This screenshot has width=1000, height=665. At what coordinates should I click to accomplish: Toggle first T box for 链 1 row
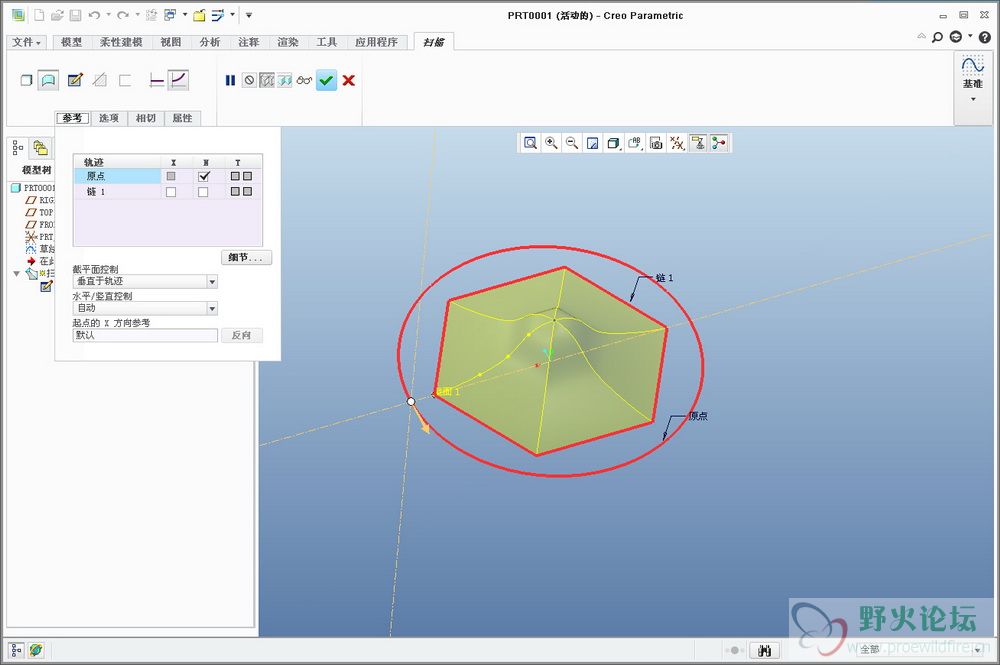pos(235,191)
